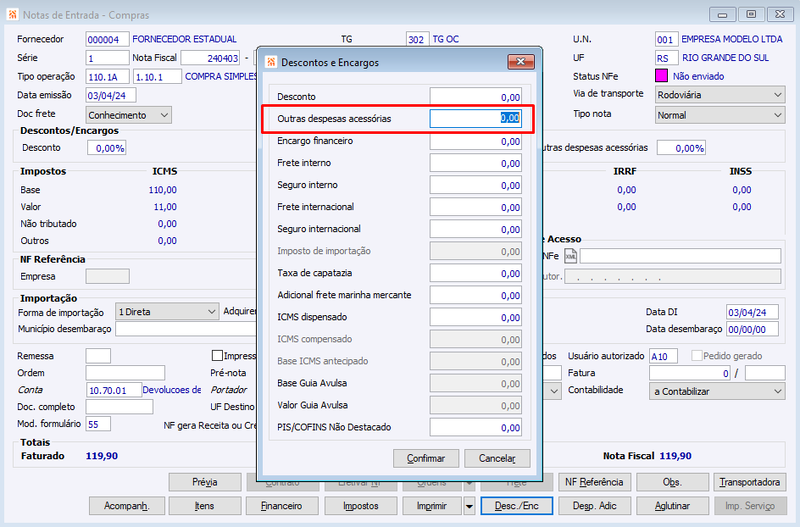Click the Tipo operação field 110.1A

pos(107,77)
